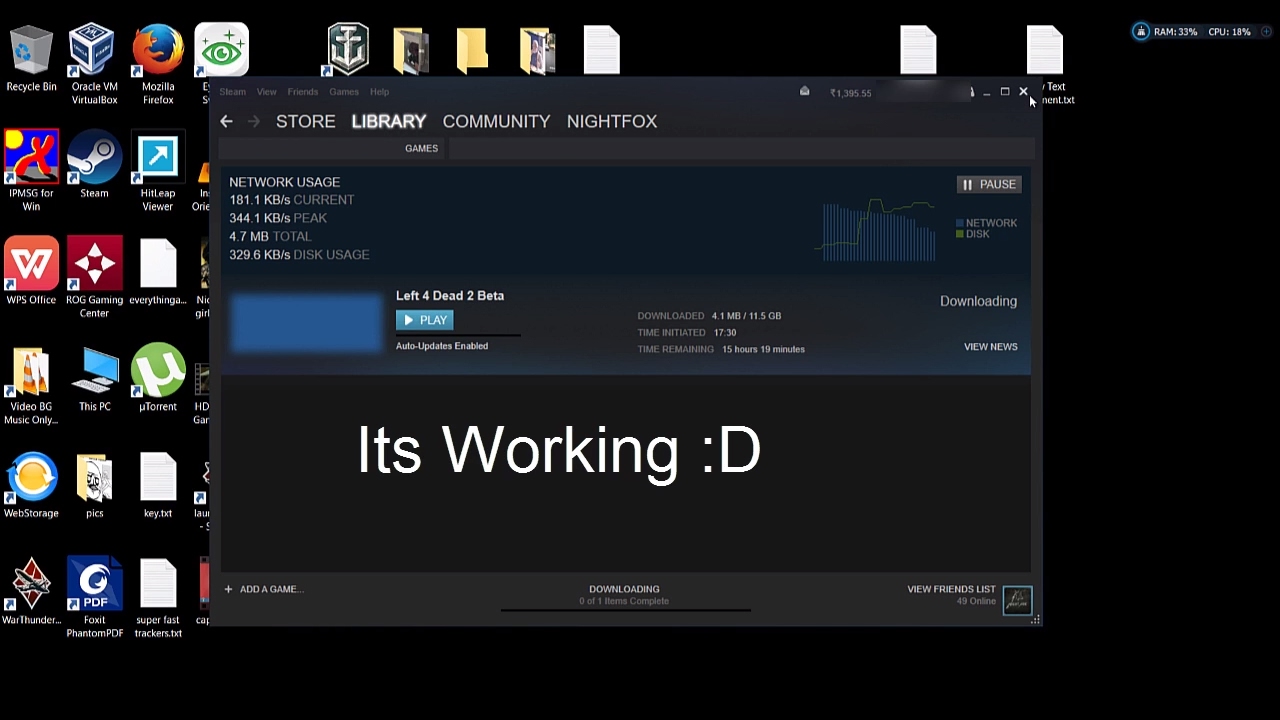Open the plain folder on desktop top row
This screenshot has height=720, width=1280.
coord(473,50)
